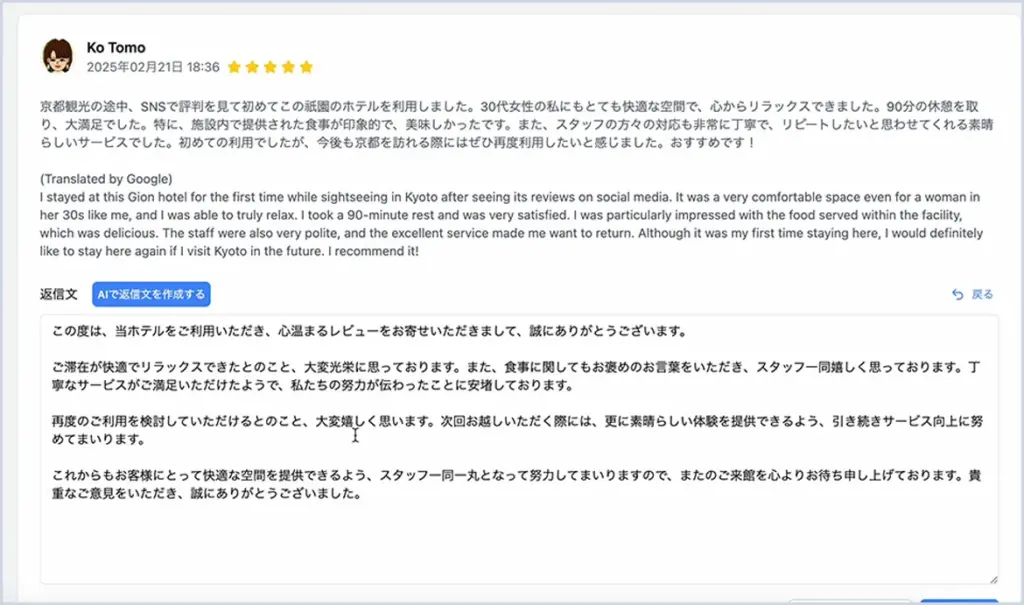Click the textarea resize handle
1024x605 pixels.
993,579
